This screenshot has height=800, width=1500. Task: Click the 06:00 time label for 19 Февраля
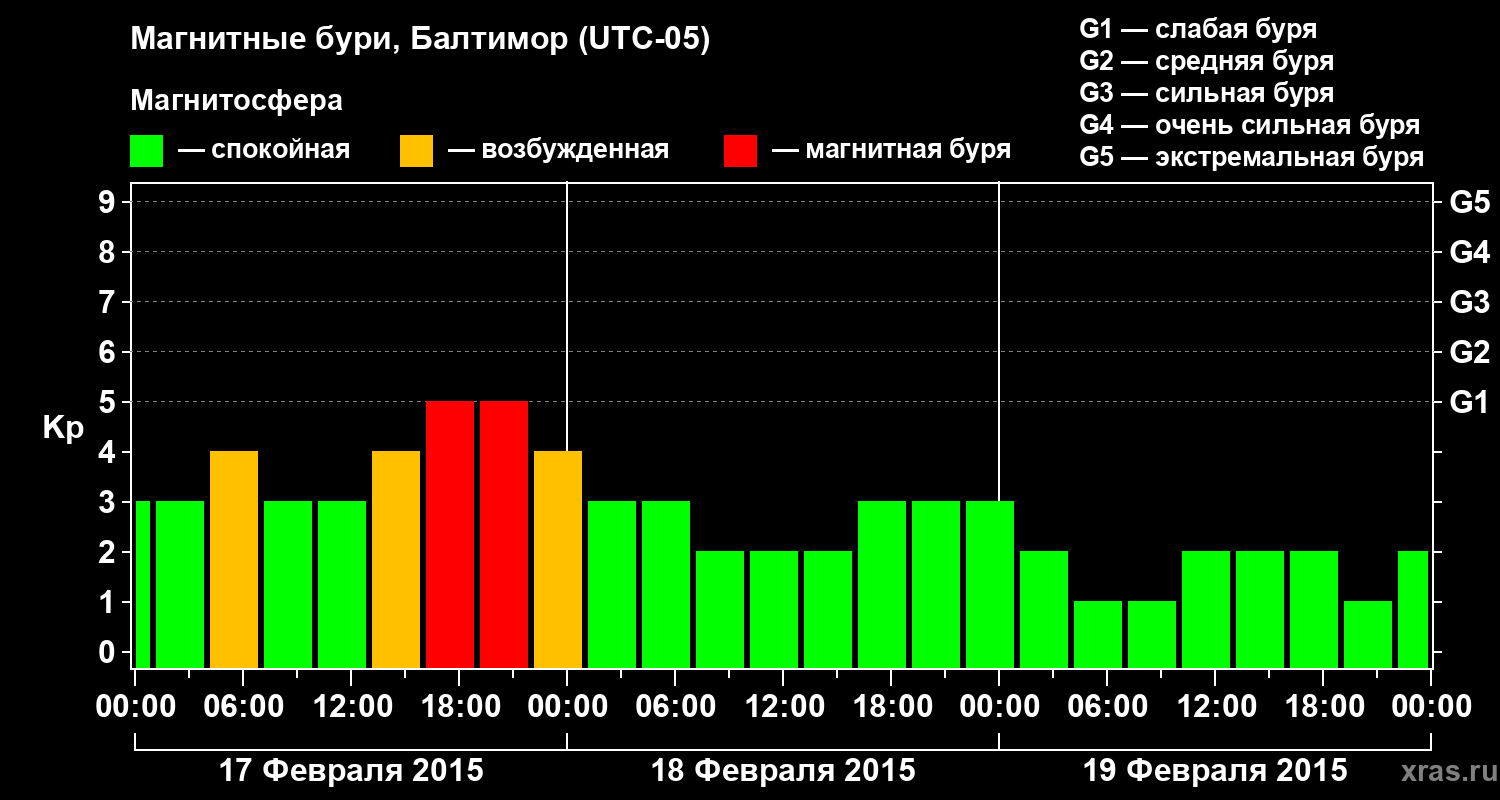point(1107,707)
